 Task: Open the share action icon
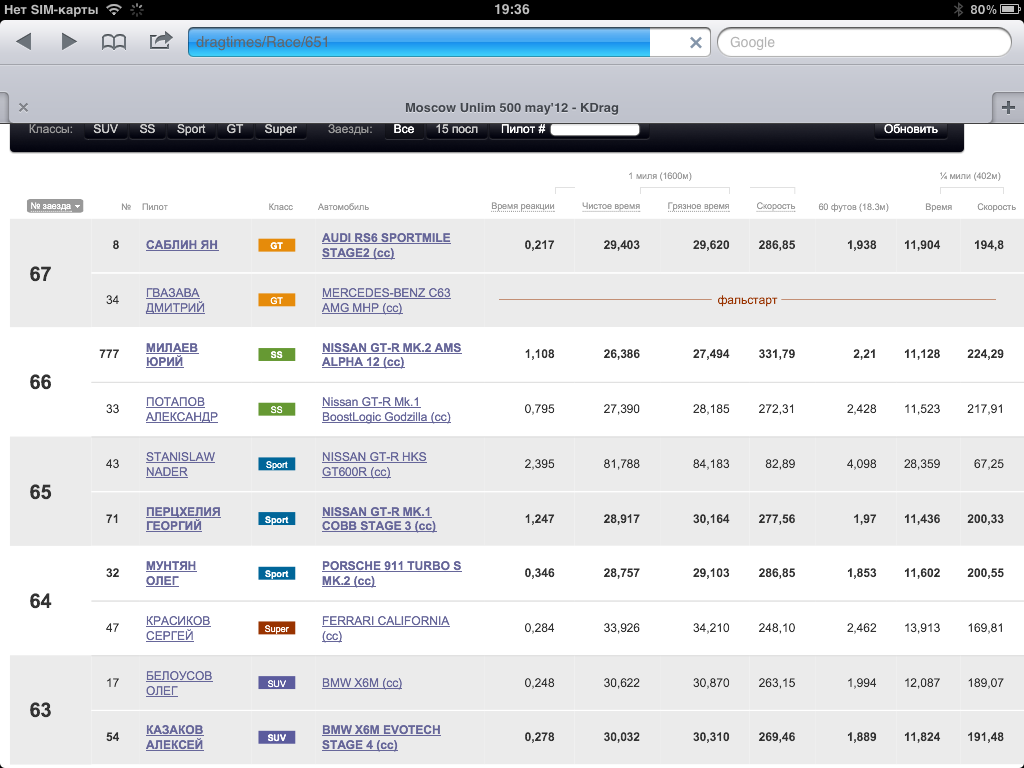[161, 40]
